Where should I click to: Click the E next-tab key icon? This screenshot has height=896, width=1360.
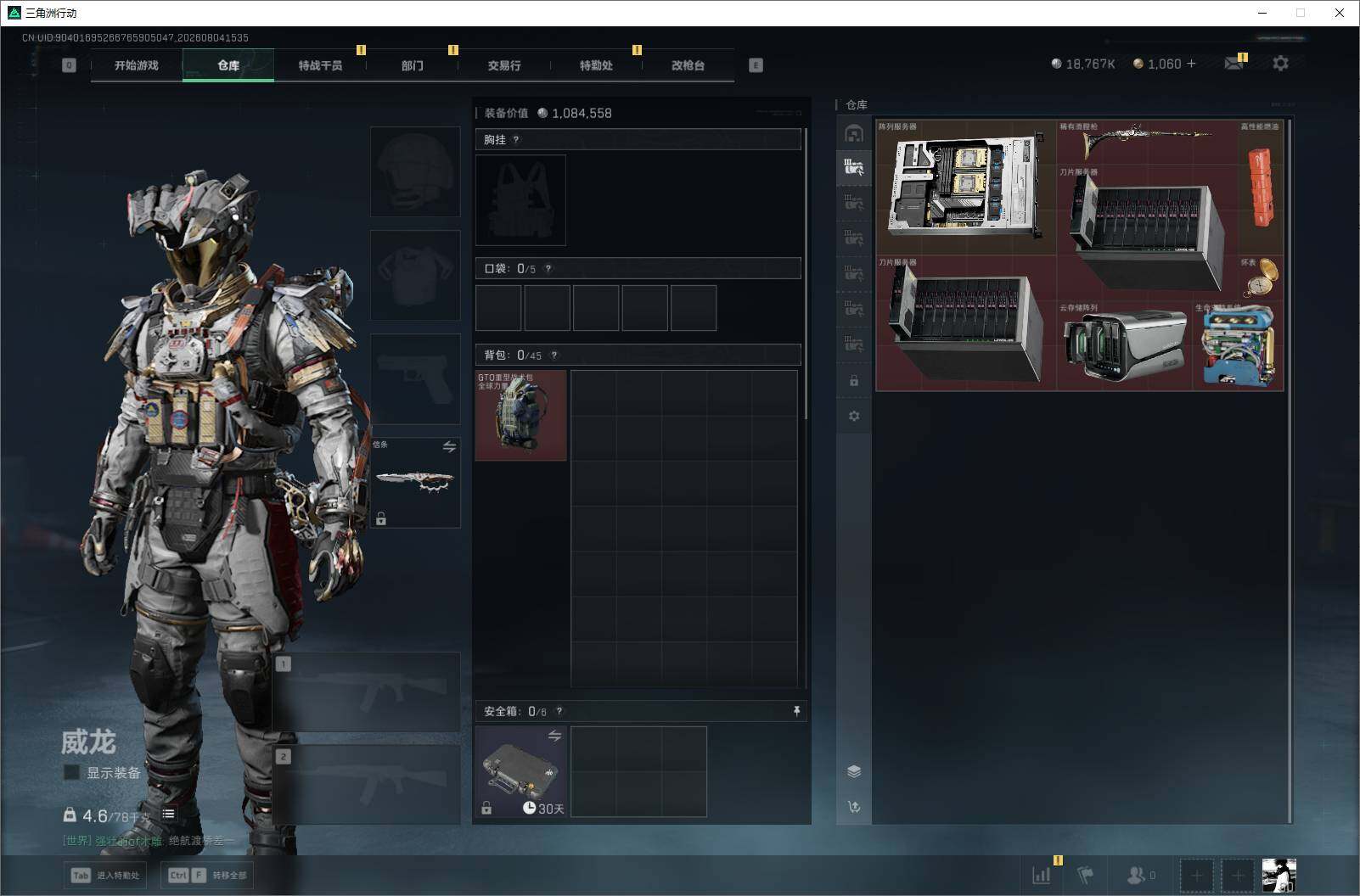tap(756, 65)
